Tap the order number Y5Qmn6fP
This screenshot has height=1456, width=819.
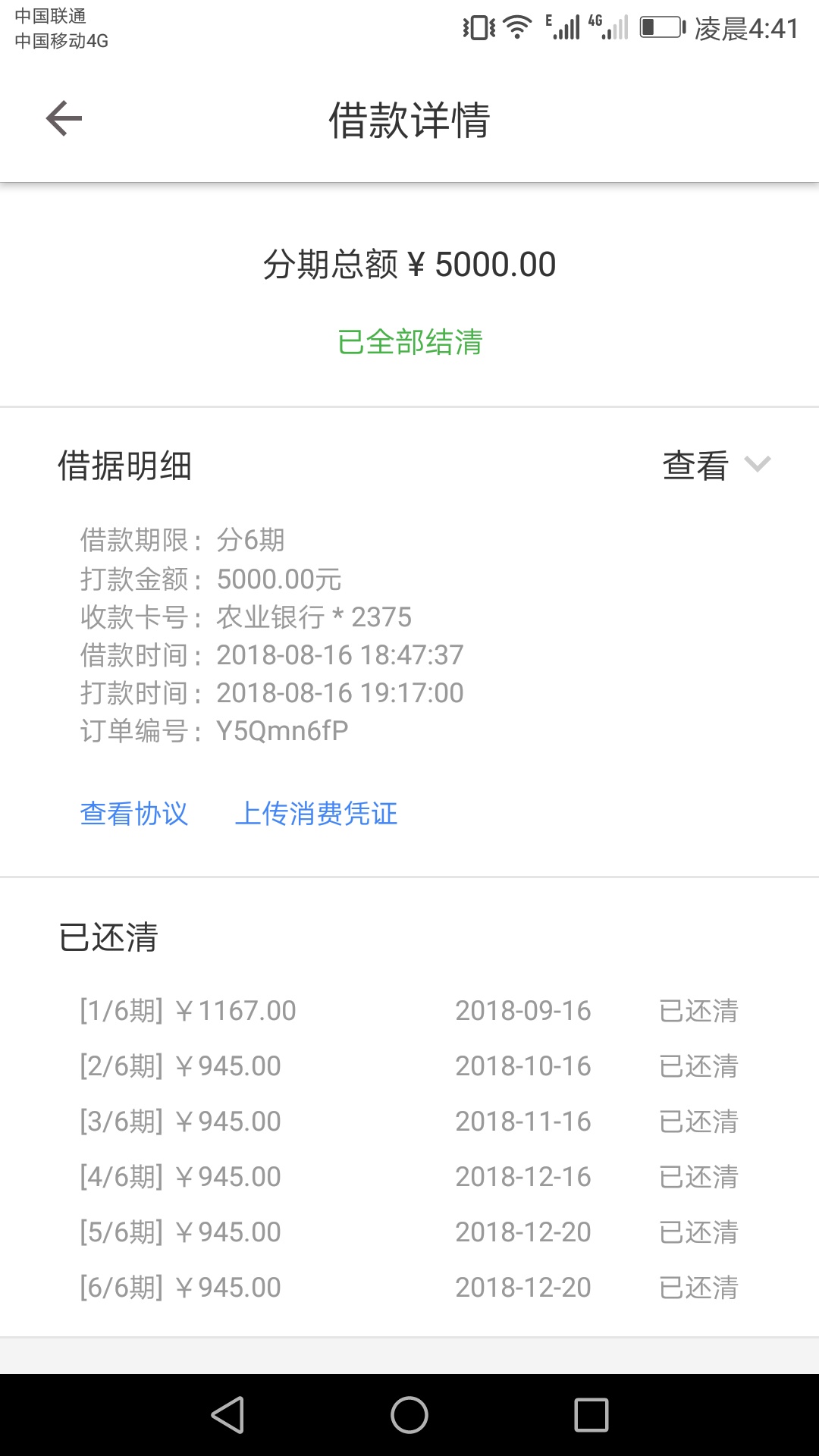pyautogui.click(x=282, y=731)
